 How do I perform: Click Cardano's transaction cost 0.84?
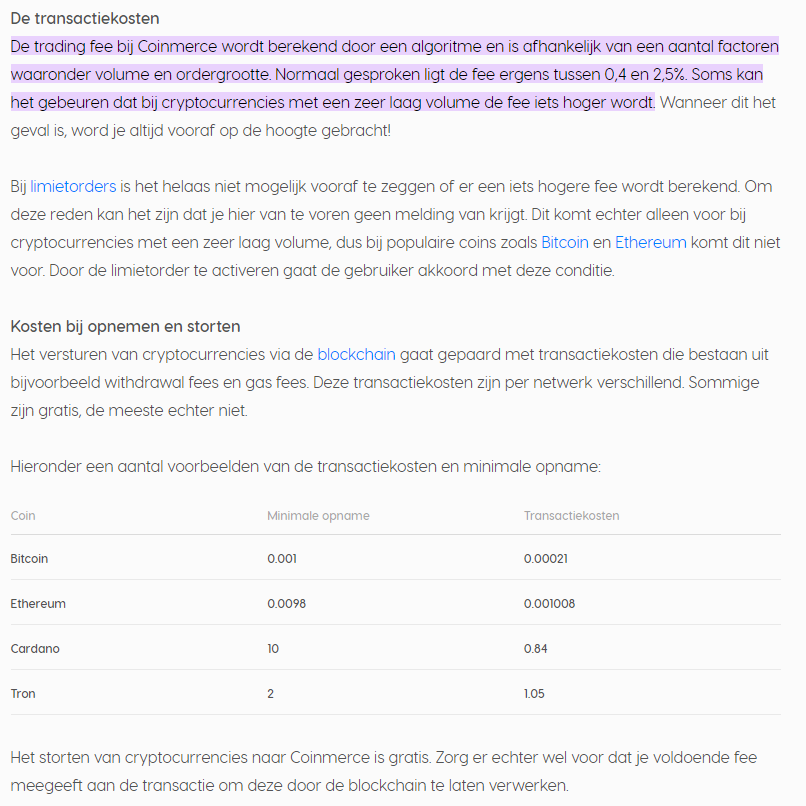[534, 649]
